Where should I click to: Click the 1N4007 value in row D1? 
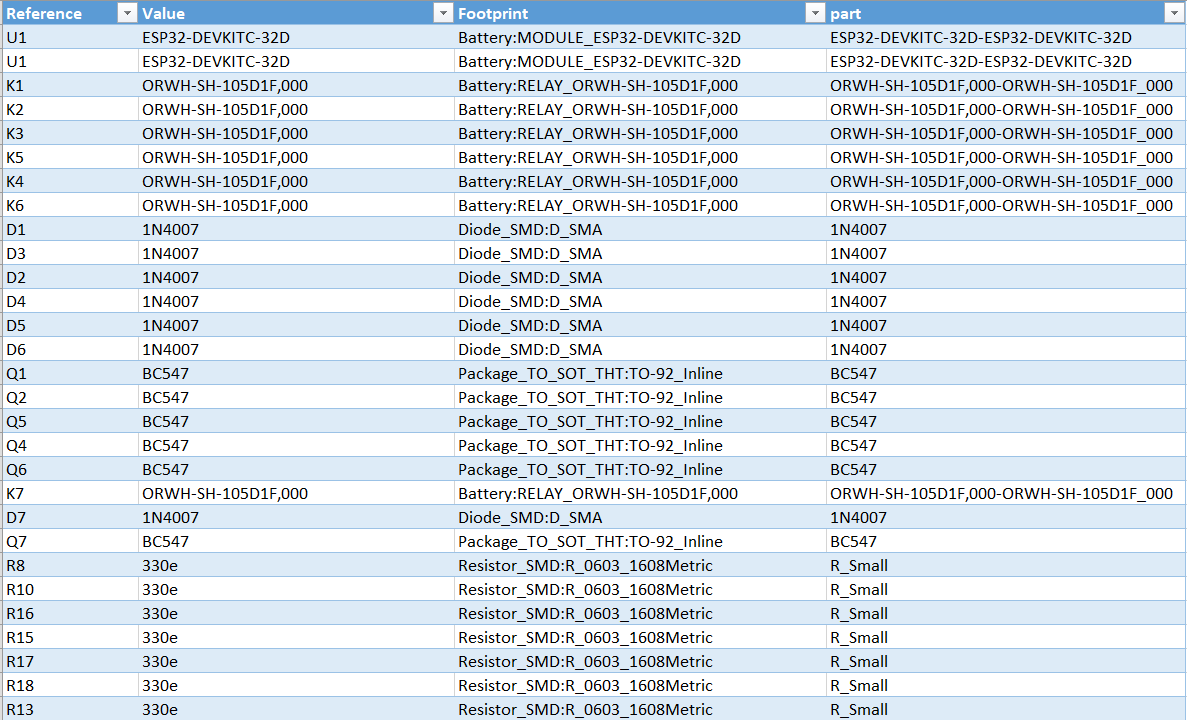pyautogui.click(x=170, y=229)
